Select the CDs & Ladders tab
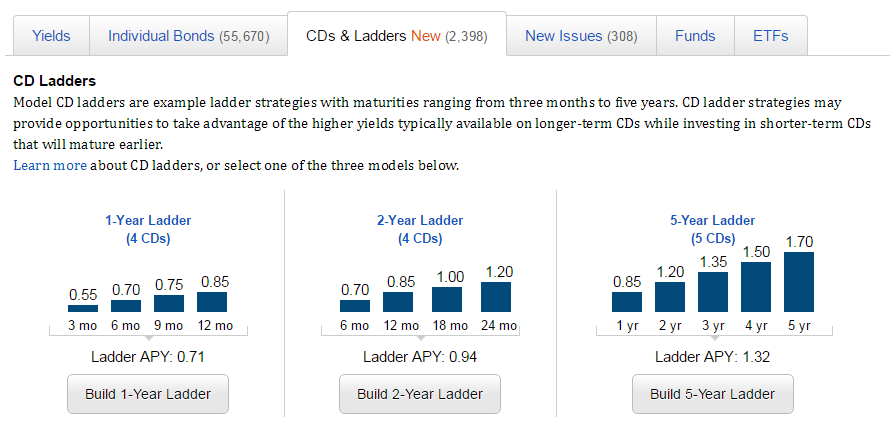The width and height of the screenshot is (895, 435). [x=396, y=36]
